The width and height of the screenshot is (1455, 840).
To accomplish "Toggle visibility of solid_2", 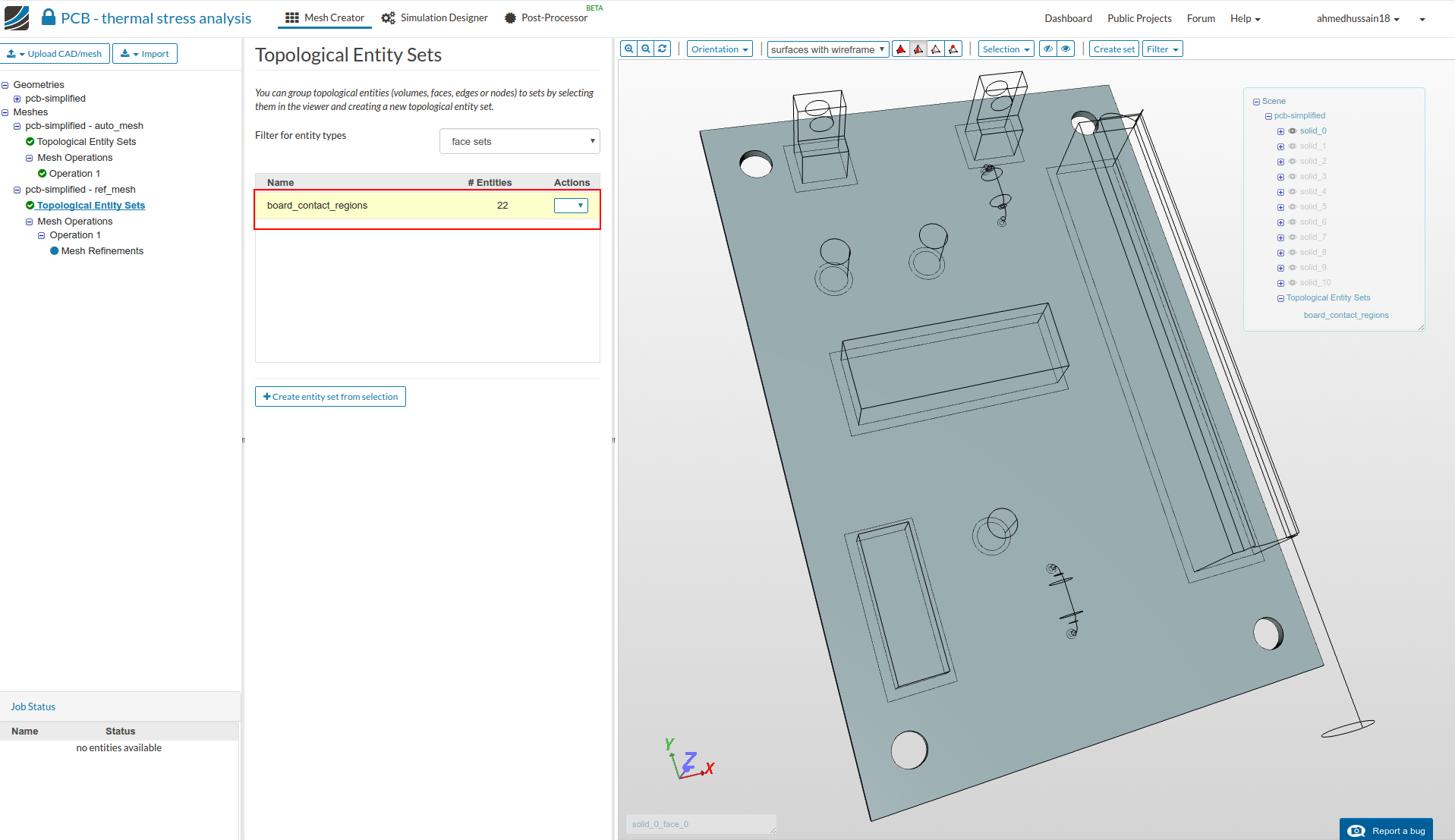I will [x=1293, y=162].
